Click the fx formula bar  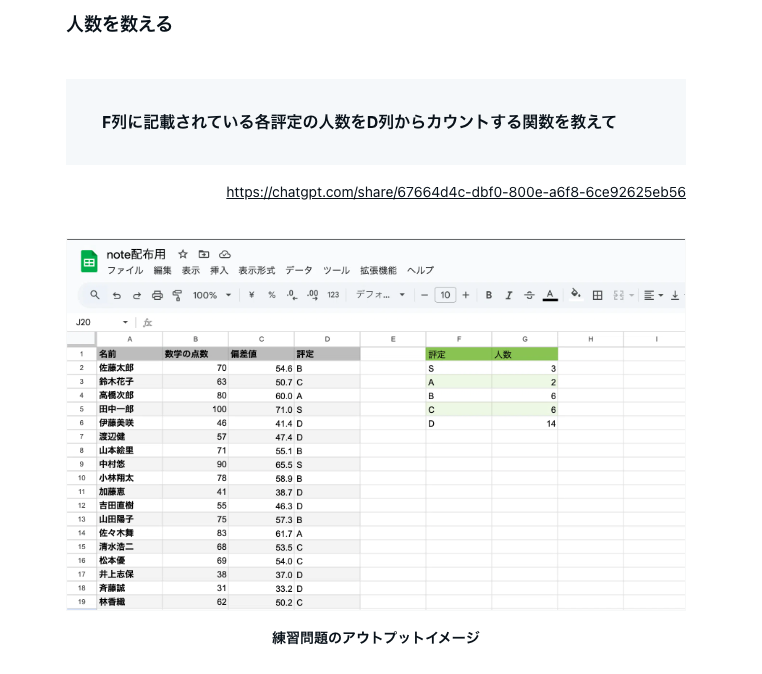pos(413,322)
